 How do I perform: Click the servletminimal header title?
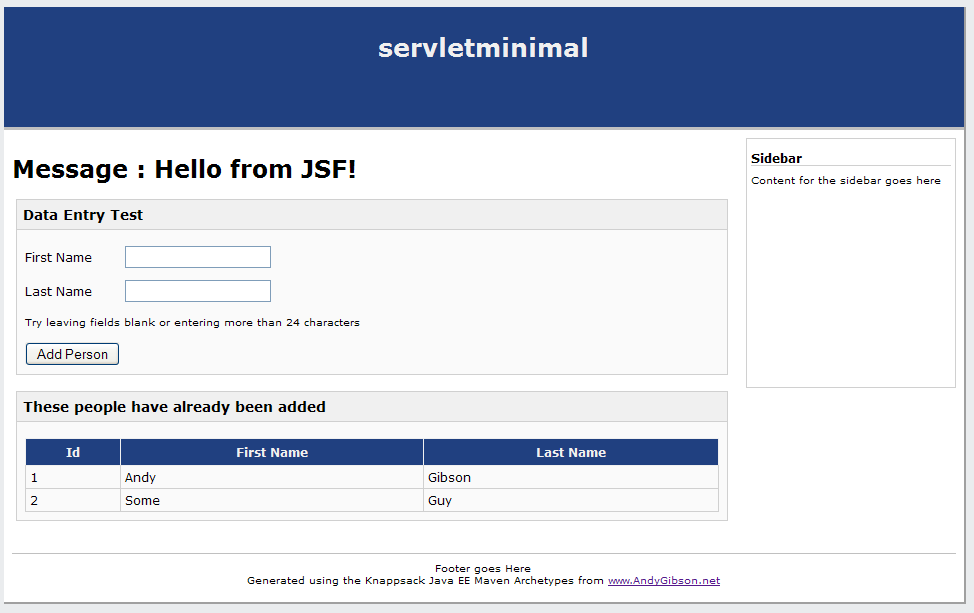pyautogui.click(x=483, y=48)
